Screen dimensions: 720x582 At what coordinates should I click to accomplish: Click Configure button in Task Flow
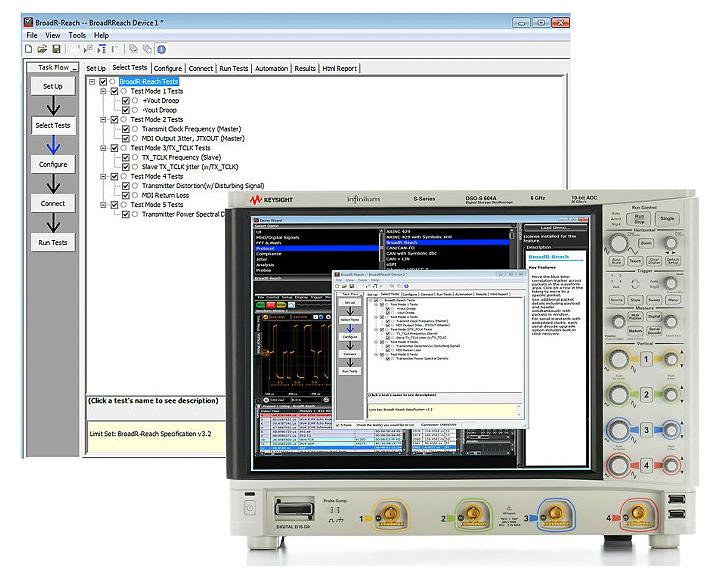(x=53, y=164)
